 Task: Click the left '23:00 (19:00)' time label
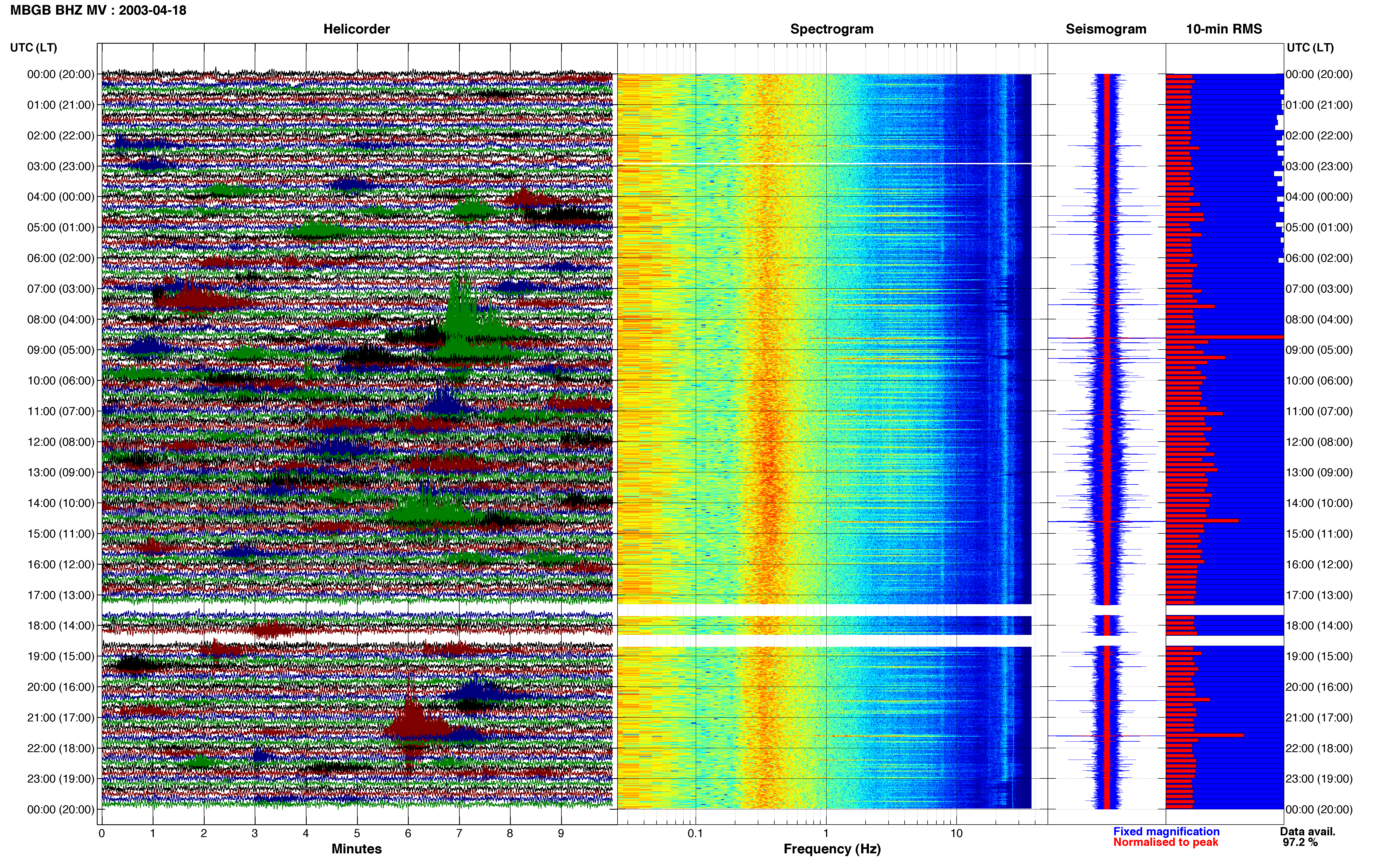[x=60, y=779]
